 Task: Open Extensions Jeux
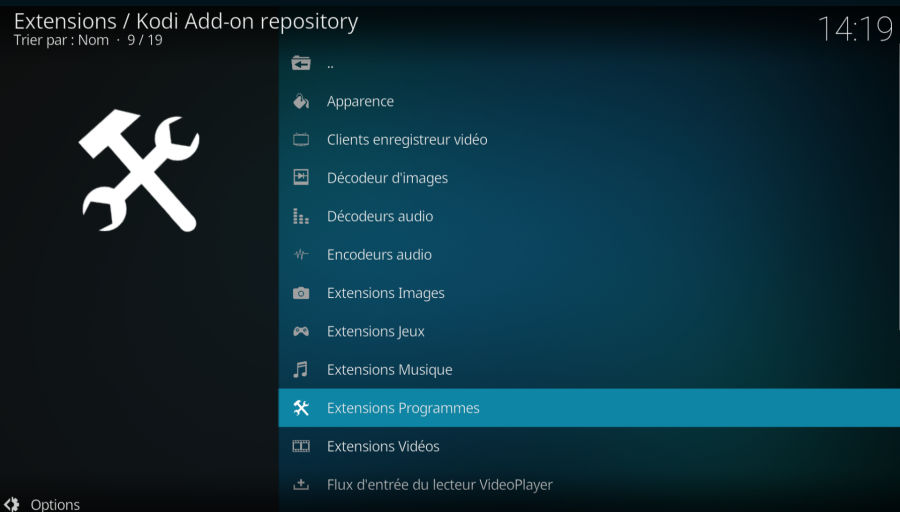pyautogui.click(x=589, y=331)
